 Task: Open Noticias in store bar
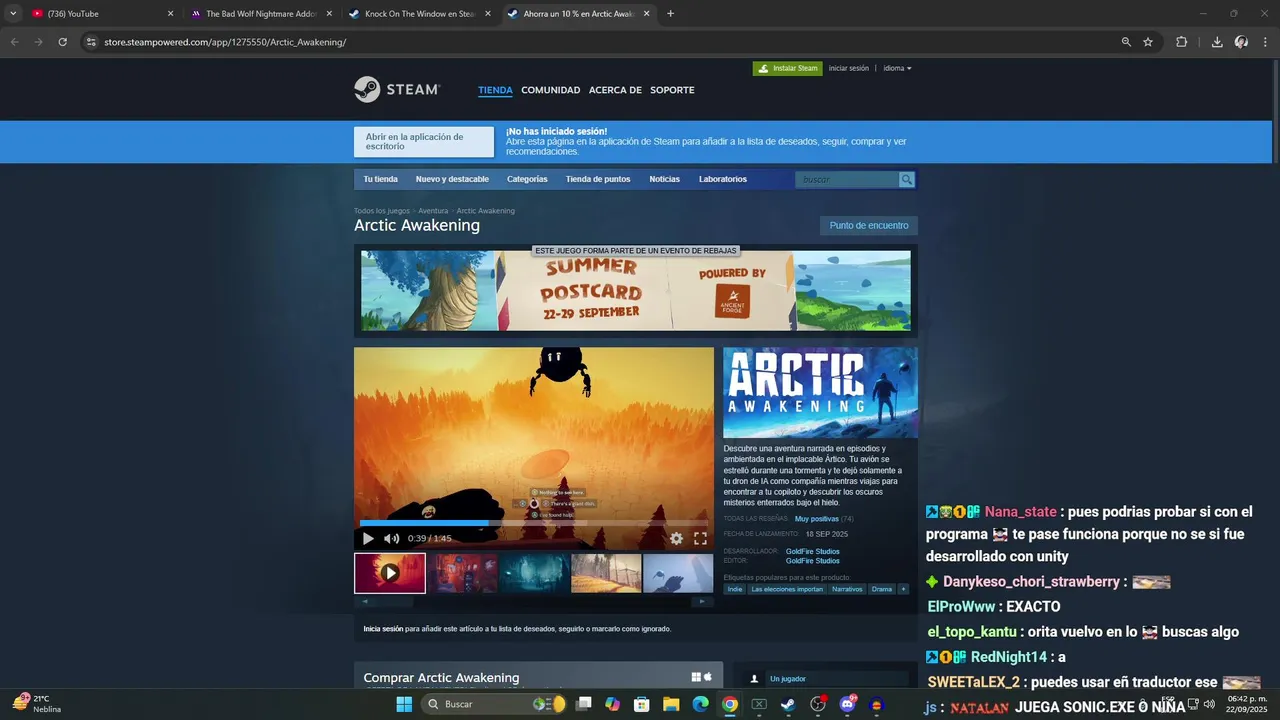(x=664, y=179)
